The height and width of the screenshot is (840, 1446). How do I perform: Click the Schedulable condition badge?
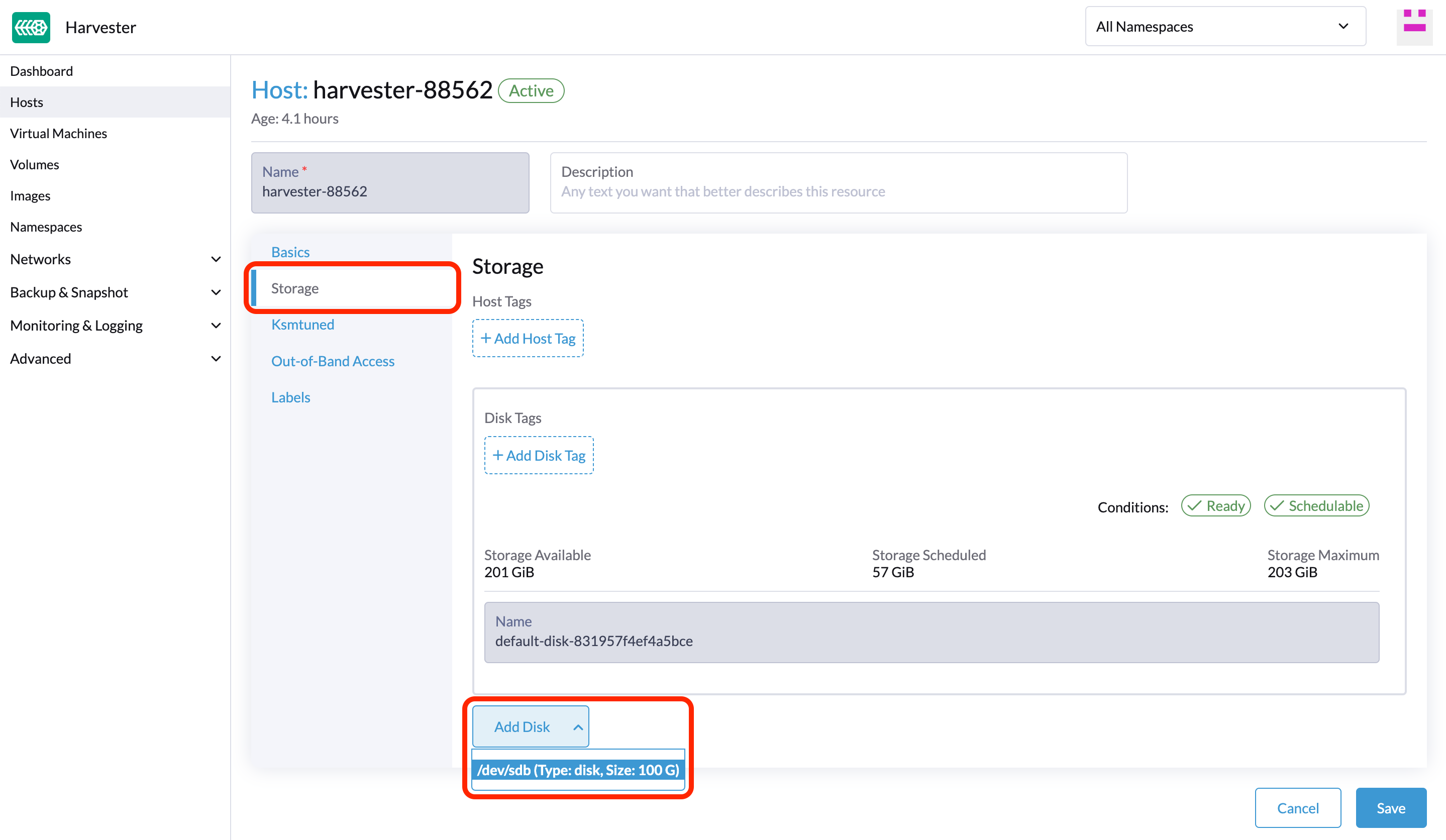[1317, 505]
